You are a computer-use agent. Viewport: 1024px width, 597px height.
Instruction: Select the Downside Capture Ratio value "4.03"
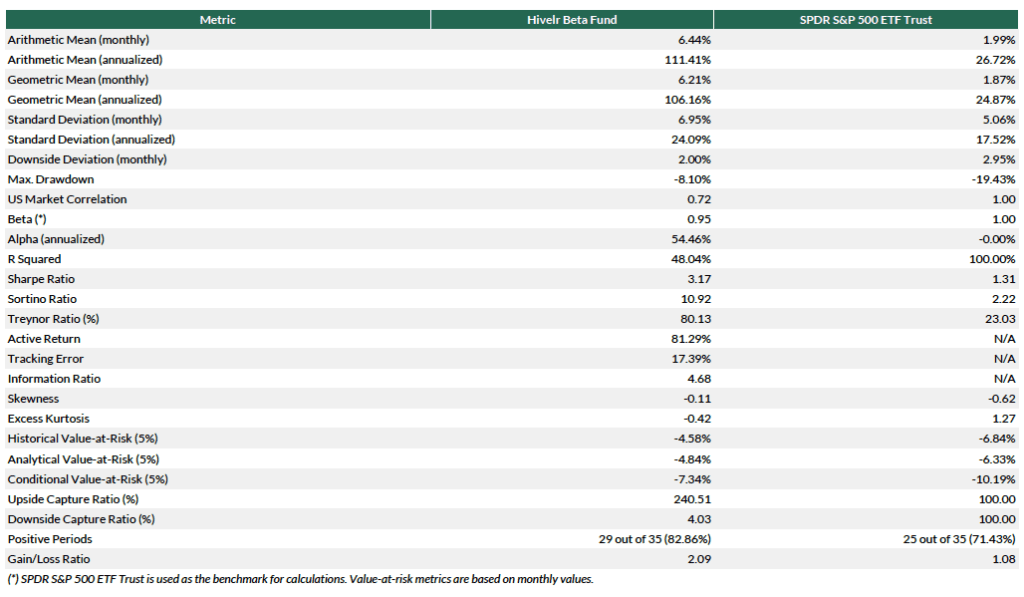(699, 519)
